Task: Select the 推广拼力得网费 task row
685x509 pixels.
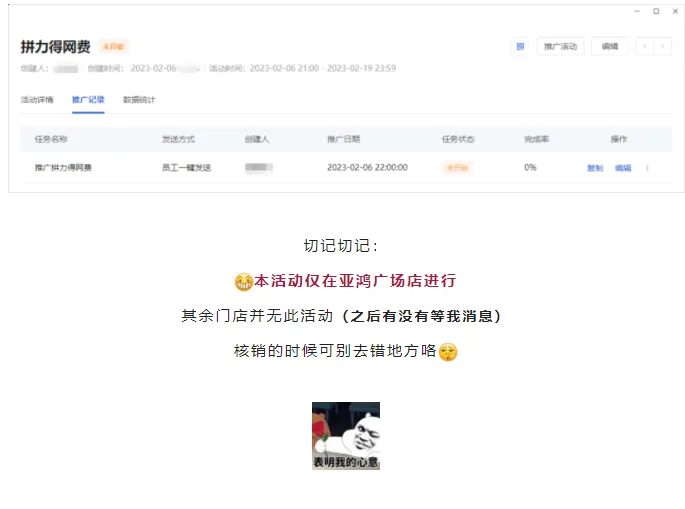Action: [x=346, y=167]
